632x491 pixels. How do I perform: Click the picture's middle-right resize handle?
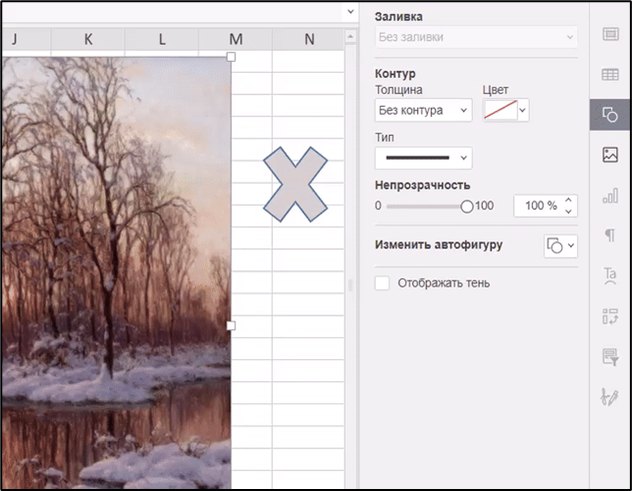coord(231,325)
